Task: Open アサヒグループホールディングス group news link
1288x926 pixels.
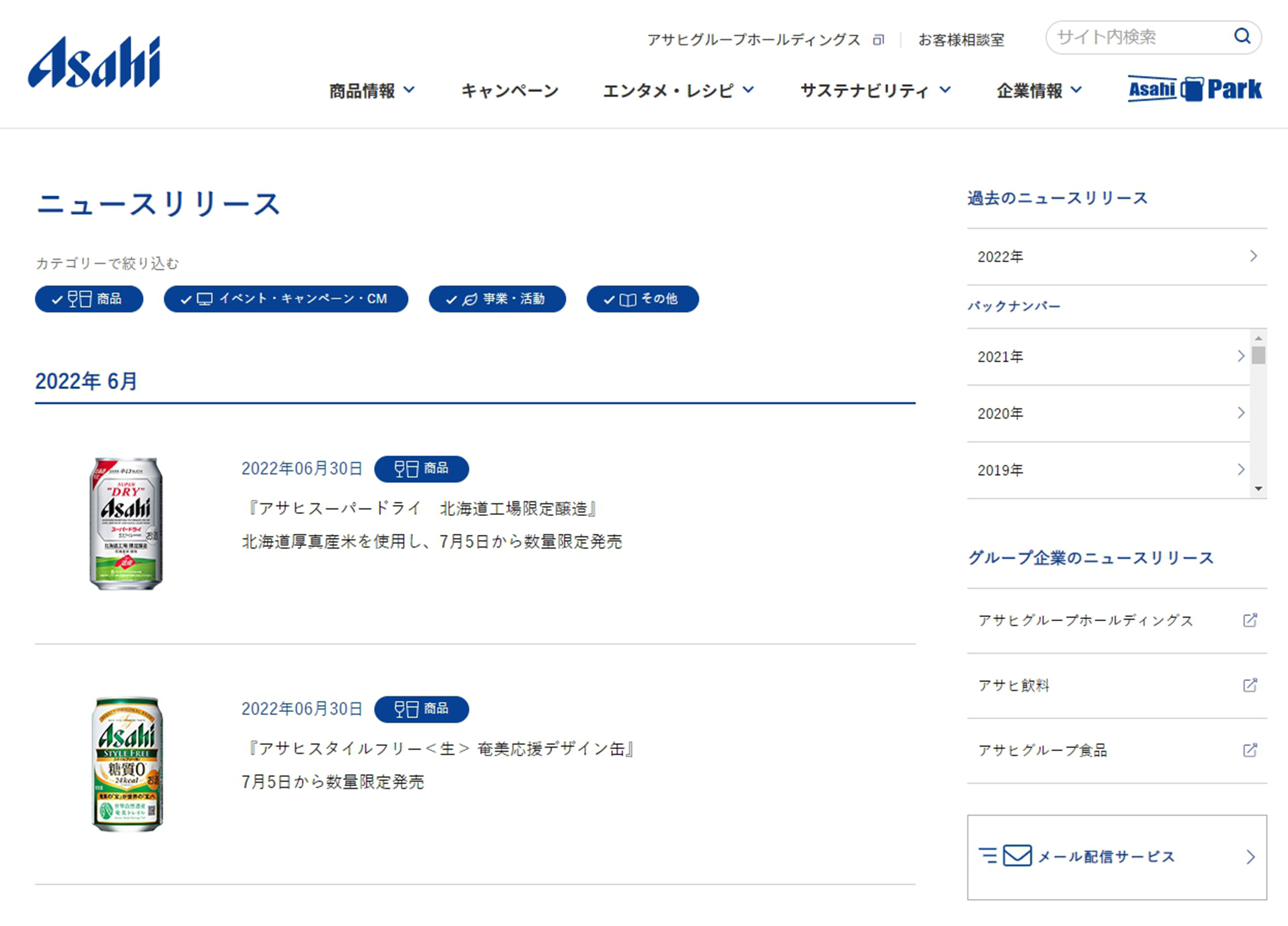Action: tap(1117, 620)
